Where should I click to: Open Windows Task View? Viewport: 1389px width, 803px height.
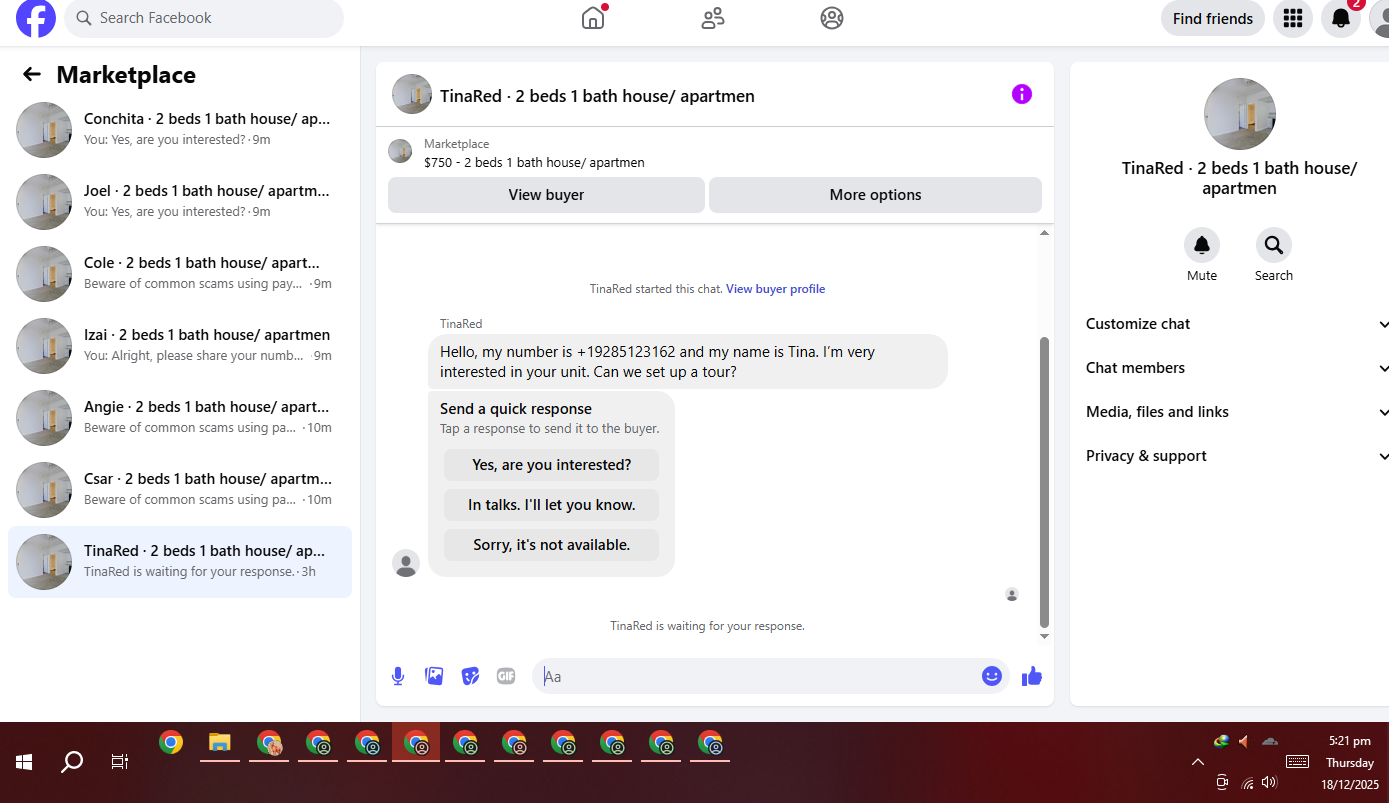(120, 762)
